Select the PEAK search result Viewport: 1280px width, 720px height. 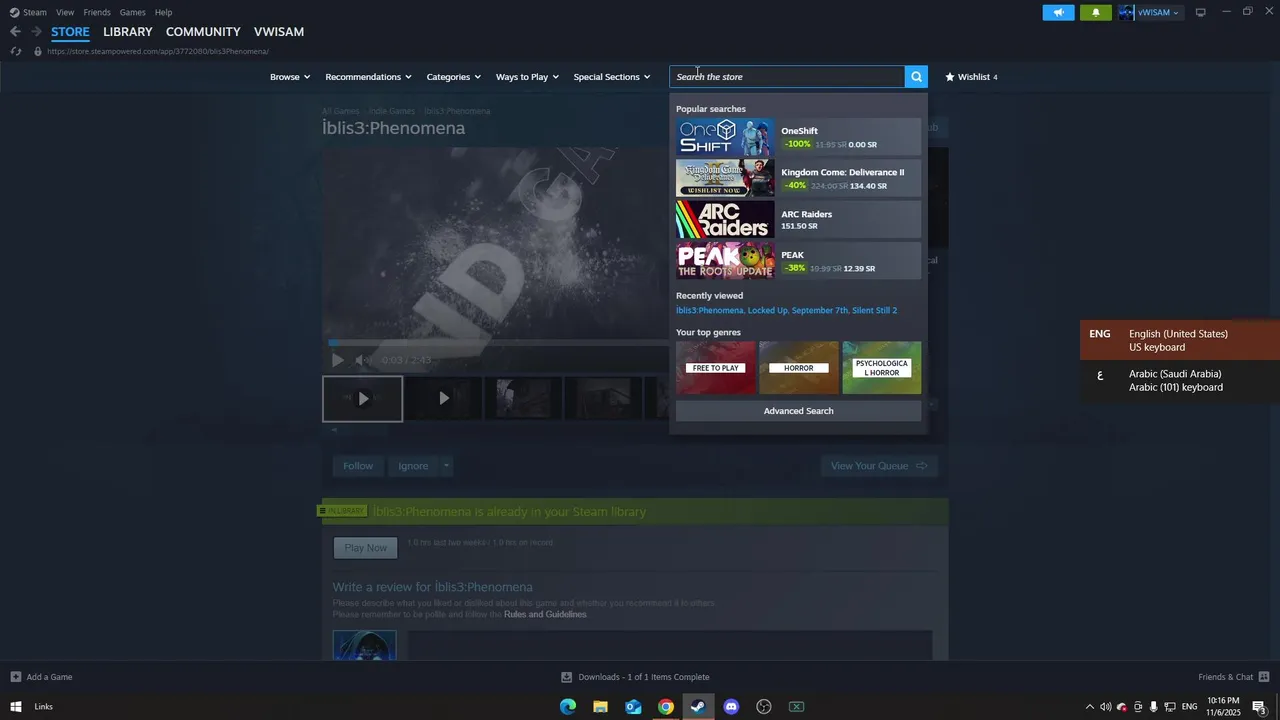[798, 260]
